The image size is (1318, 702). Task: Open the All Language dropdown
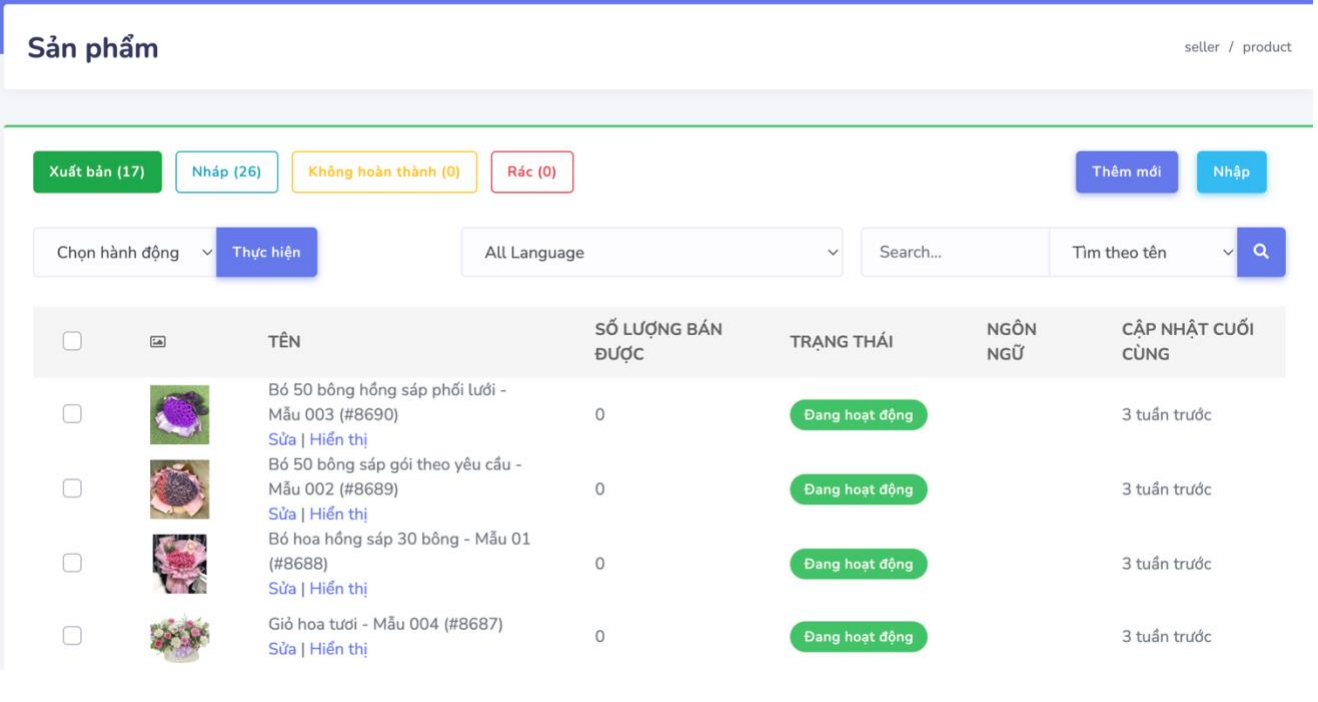[651, 253]
